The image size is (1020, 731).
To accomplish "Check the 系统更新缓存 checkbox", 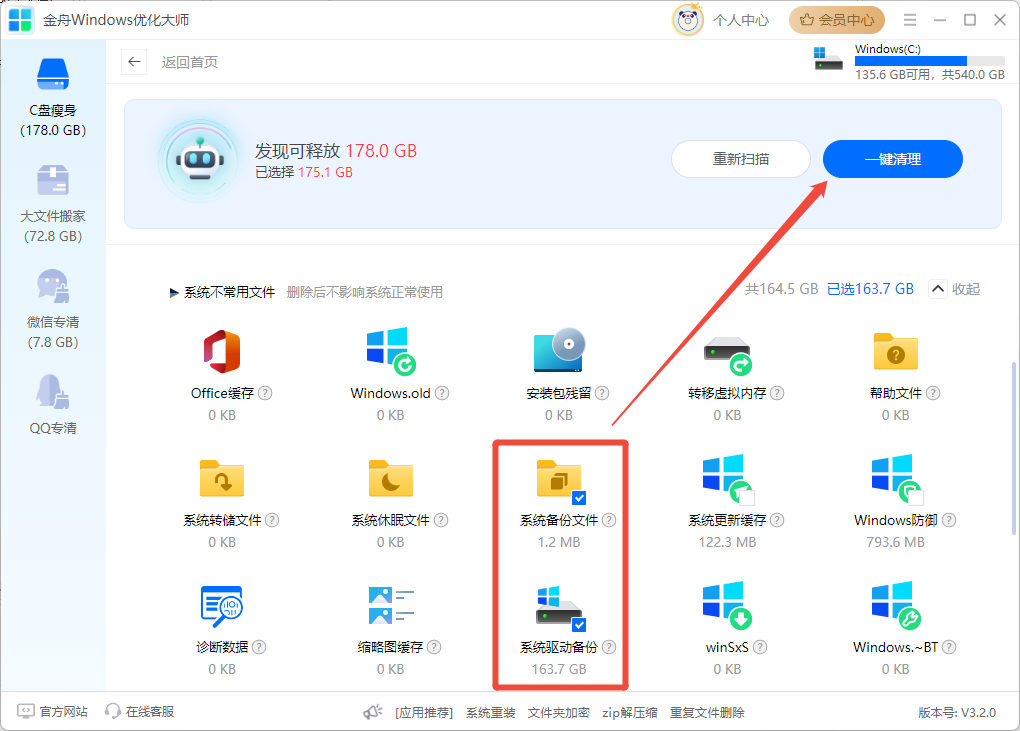I will 747,498.
